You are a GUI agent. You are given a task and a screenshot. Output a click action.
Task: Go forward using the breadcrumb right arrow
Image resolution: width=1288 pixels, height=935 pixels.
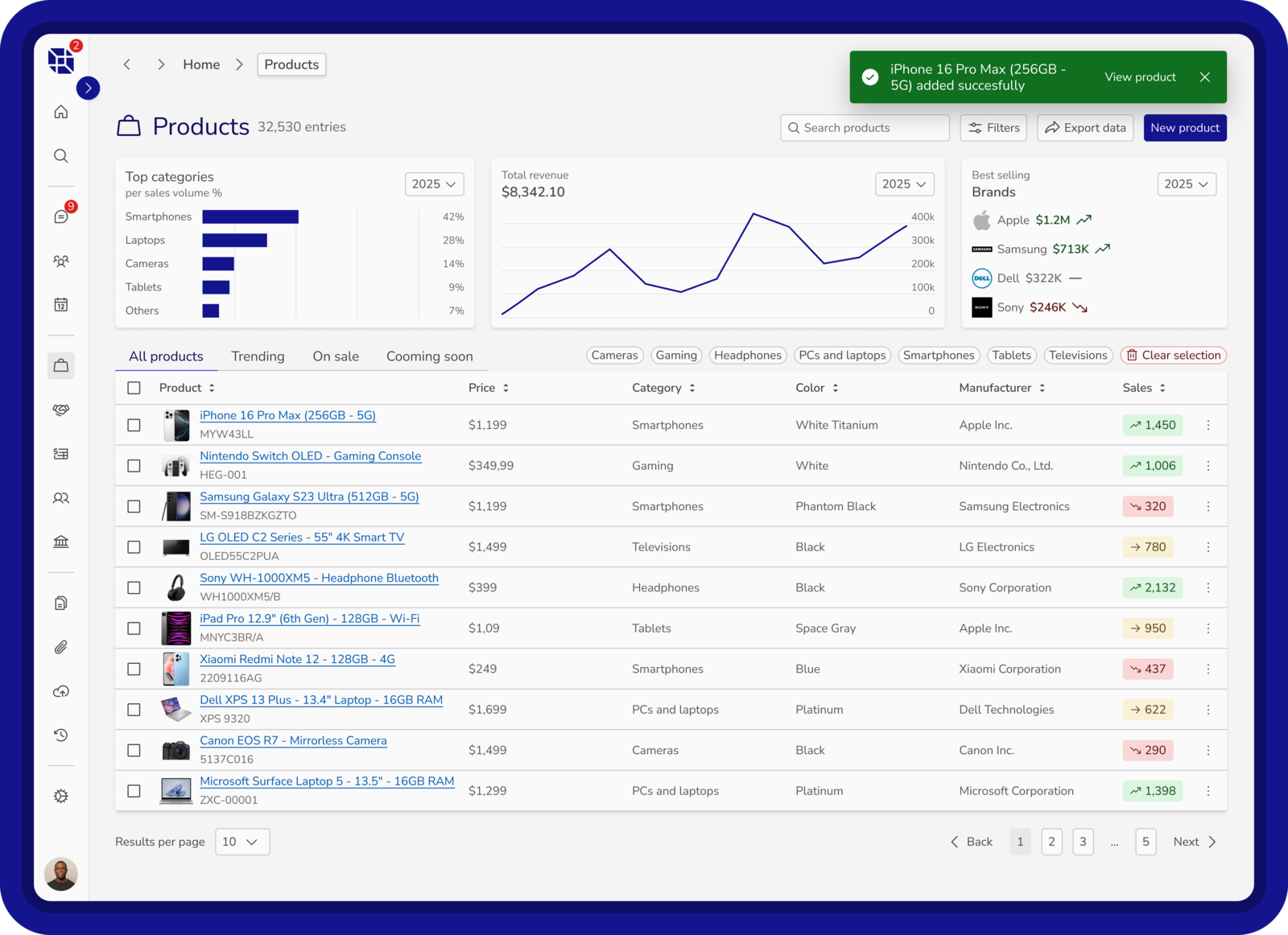coord(161,64)
